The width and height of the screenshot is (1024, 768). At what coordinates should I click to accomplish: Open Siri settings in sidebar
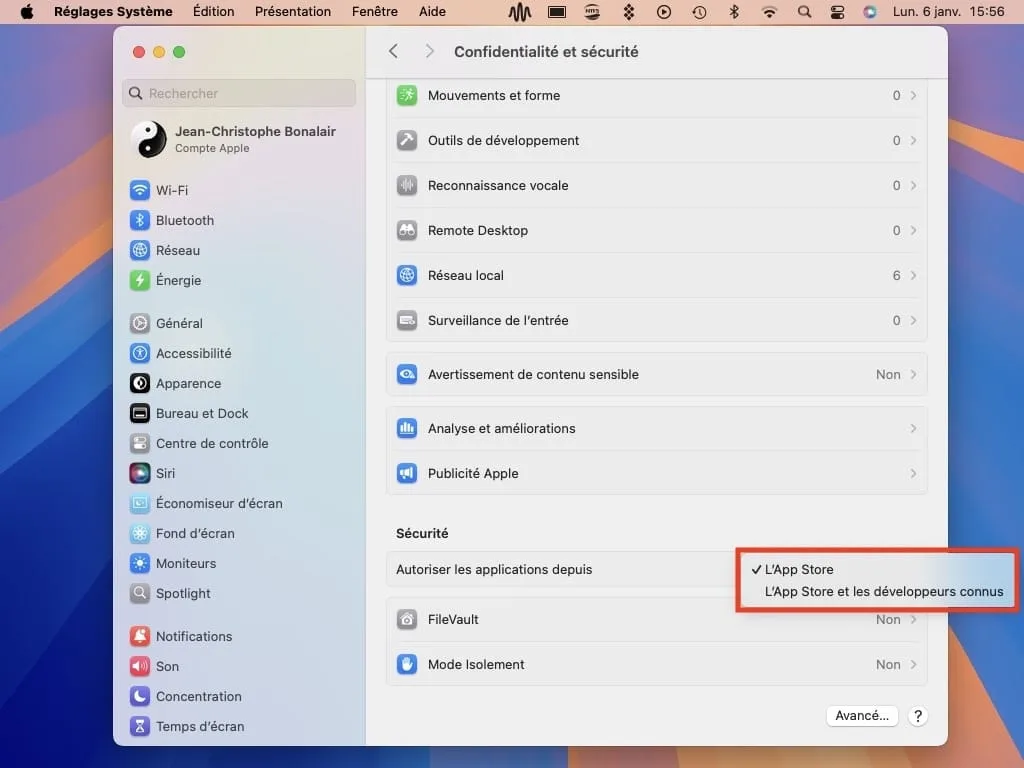click(153, 473)
